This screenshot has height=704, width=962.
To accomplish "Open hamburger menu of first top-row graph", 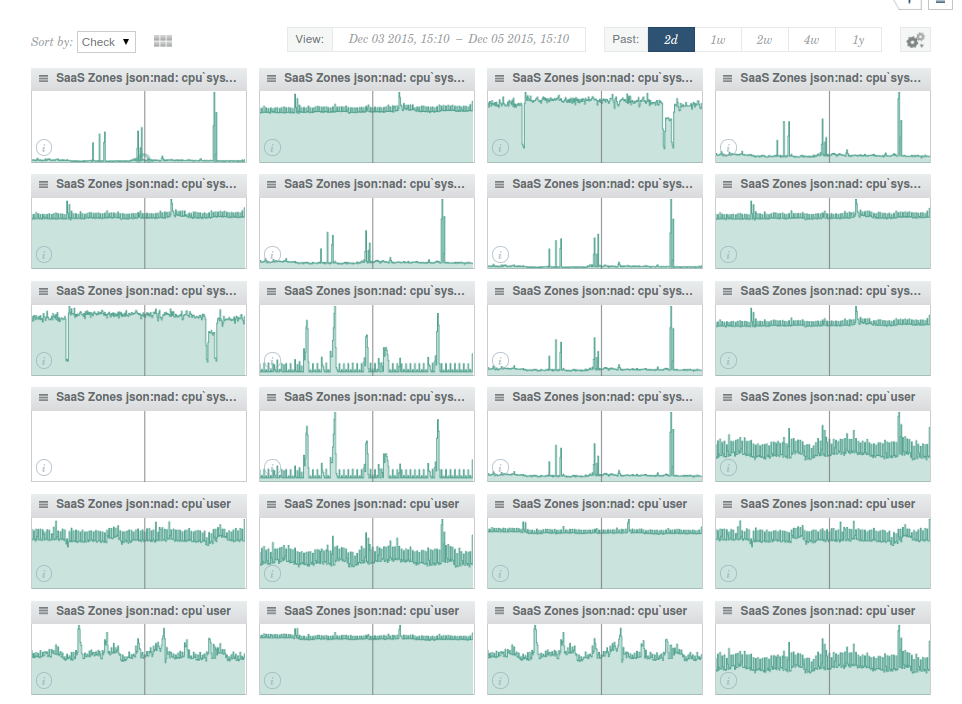I will (43, 78).
